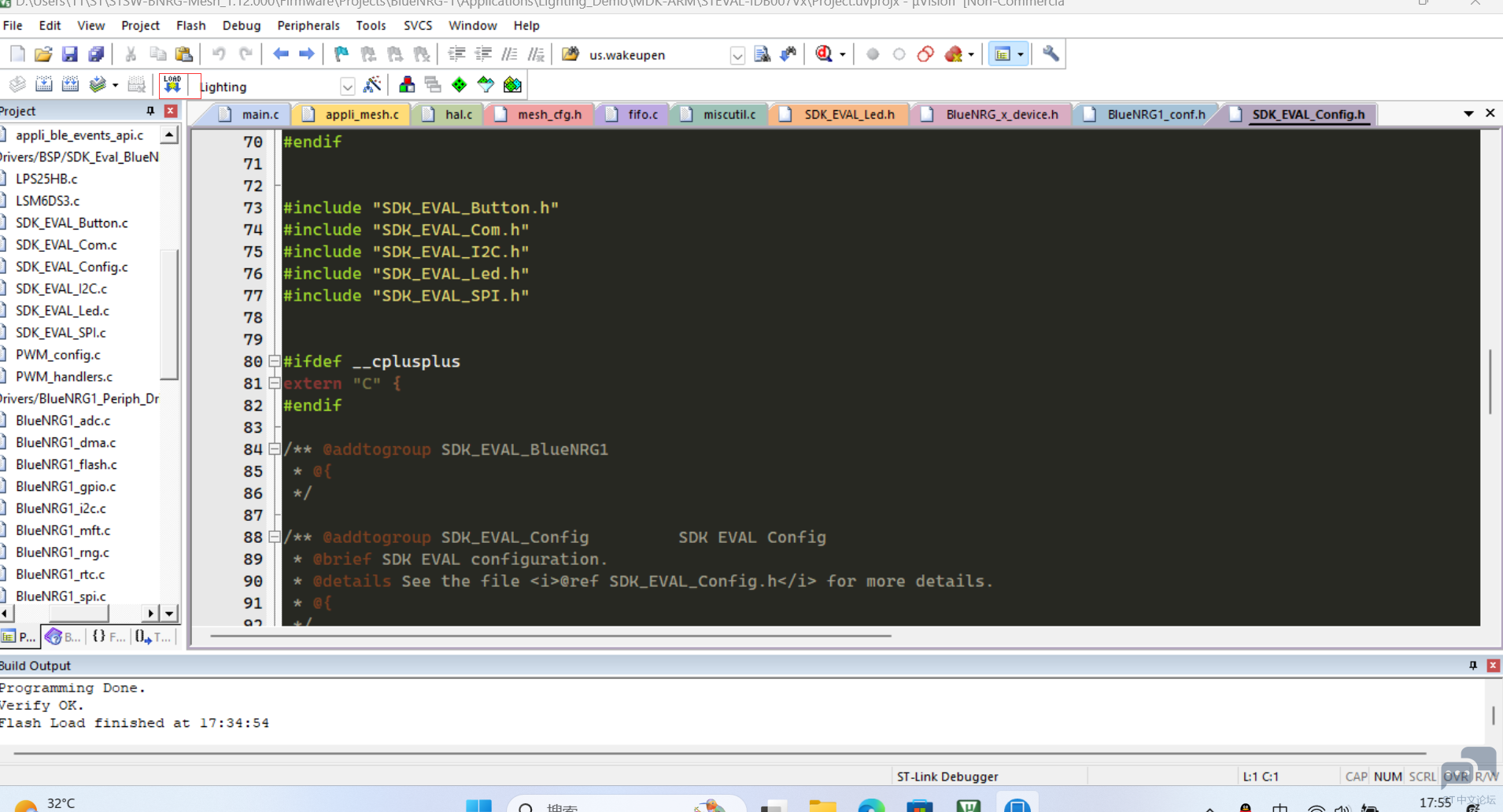Screen dimensions: 1503x812
Task: Click Manage Run-Time Environment green diamond
Action: coord(460,84)
